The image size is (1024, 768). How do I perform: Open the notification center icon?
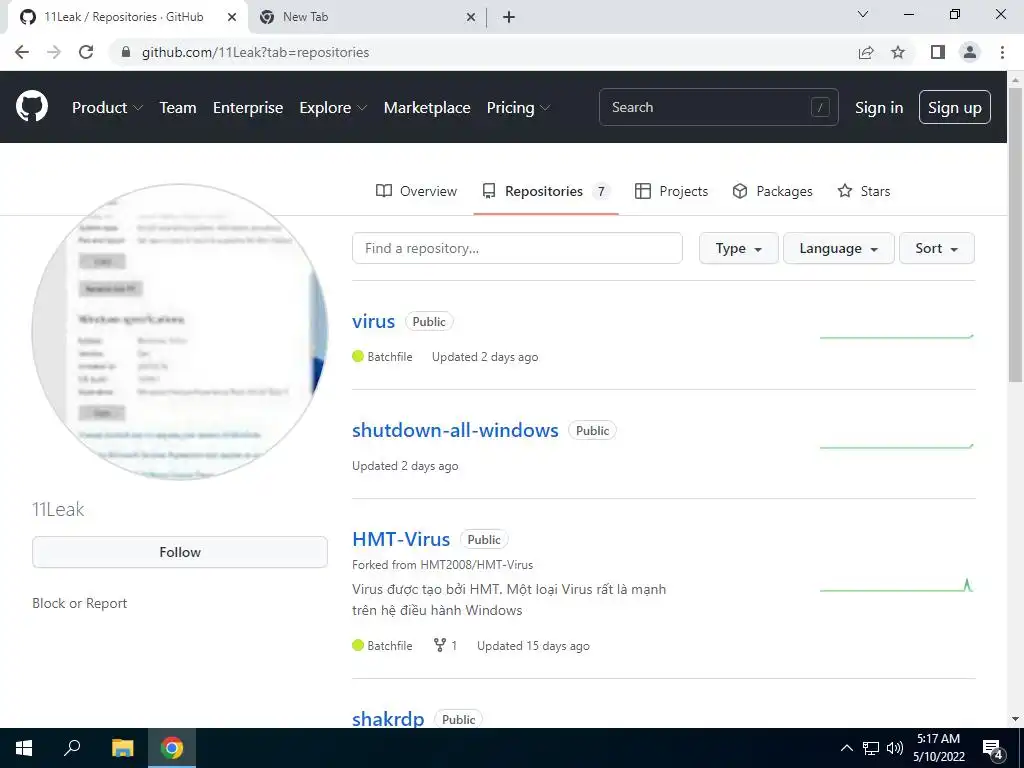[x=993, y=748]
